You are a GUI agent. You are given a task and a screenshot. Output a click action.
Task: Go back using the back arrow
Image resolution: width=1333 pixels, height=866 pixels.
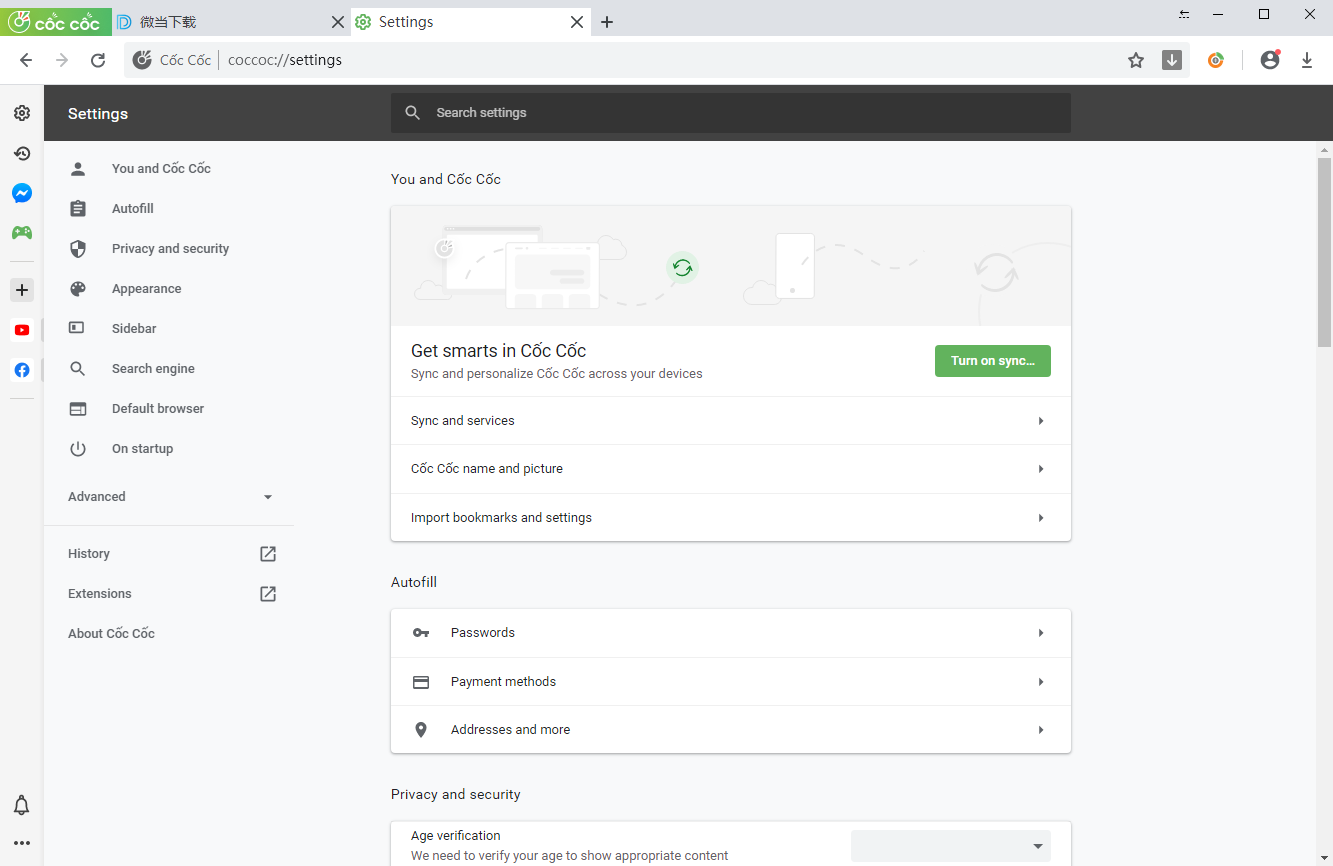point(26,60)
